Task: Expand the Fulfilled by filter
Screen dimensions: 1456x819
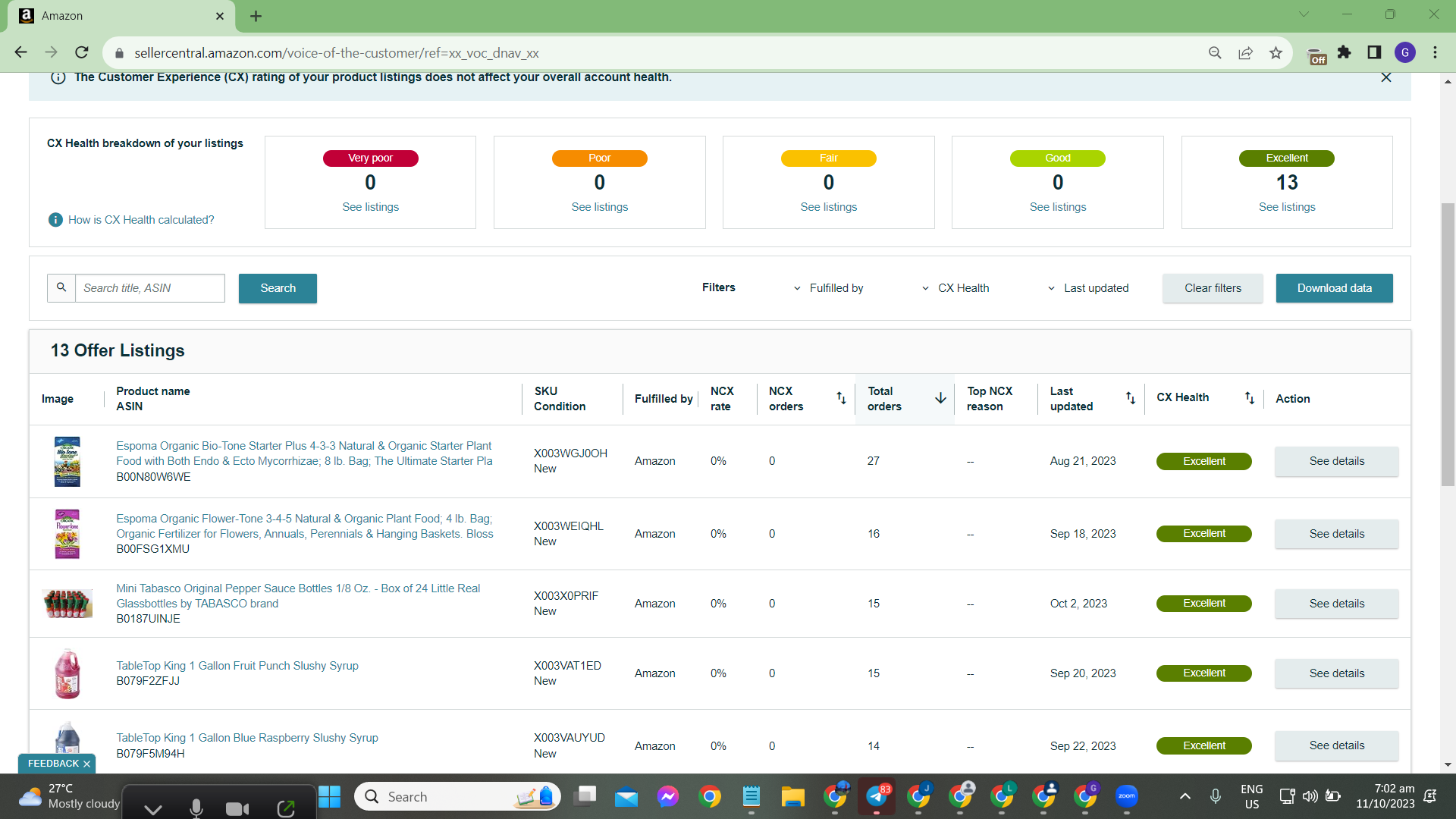Action: click(828, 288)
